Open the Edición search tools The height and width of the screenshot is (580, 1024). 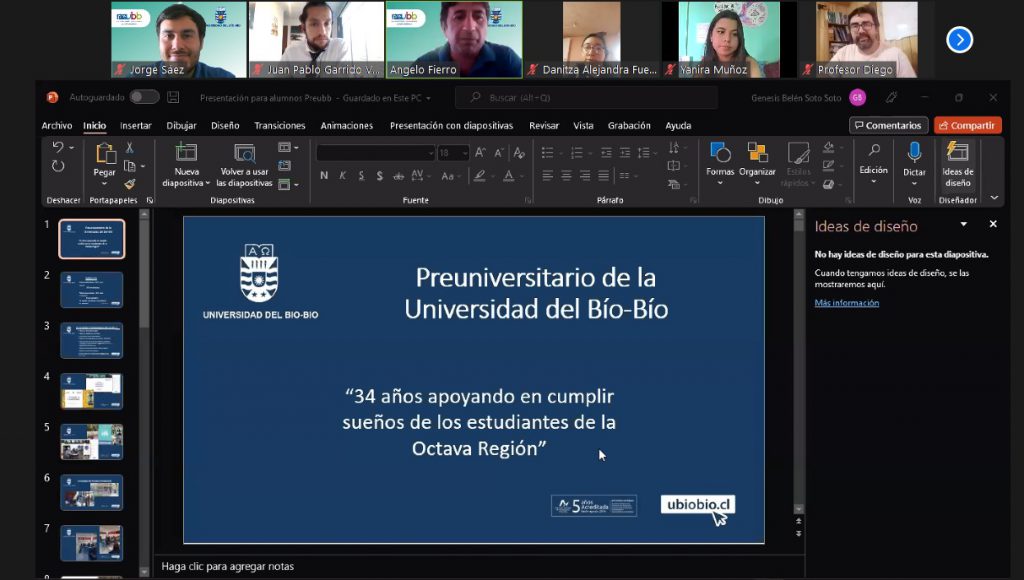click(x=873, y=163)
